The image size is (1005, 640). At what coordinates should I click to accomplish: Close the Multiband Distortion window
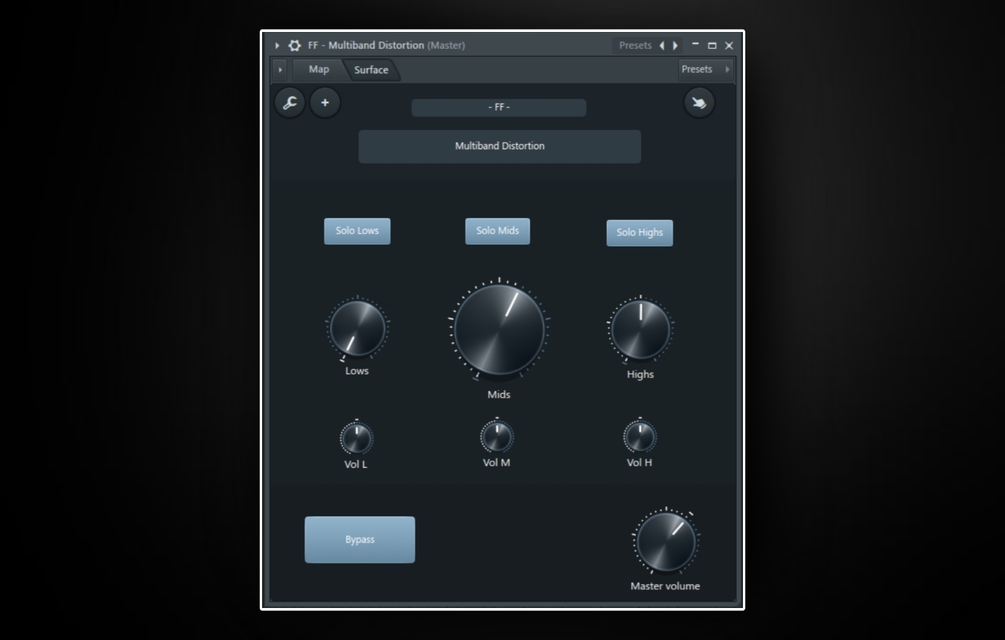[x=729, y=45]
